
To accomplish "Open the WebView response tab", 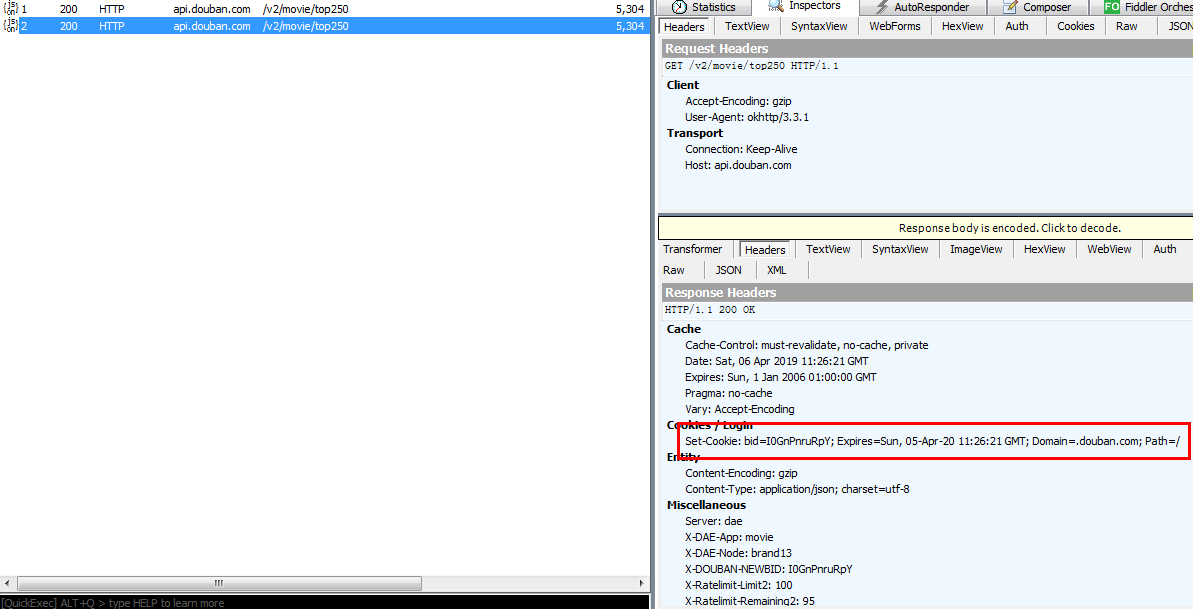I will click(x=1109, y=249).
